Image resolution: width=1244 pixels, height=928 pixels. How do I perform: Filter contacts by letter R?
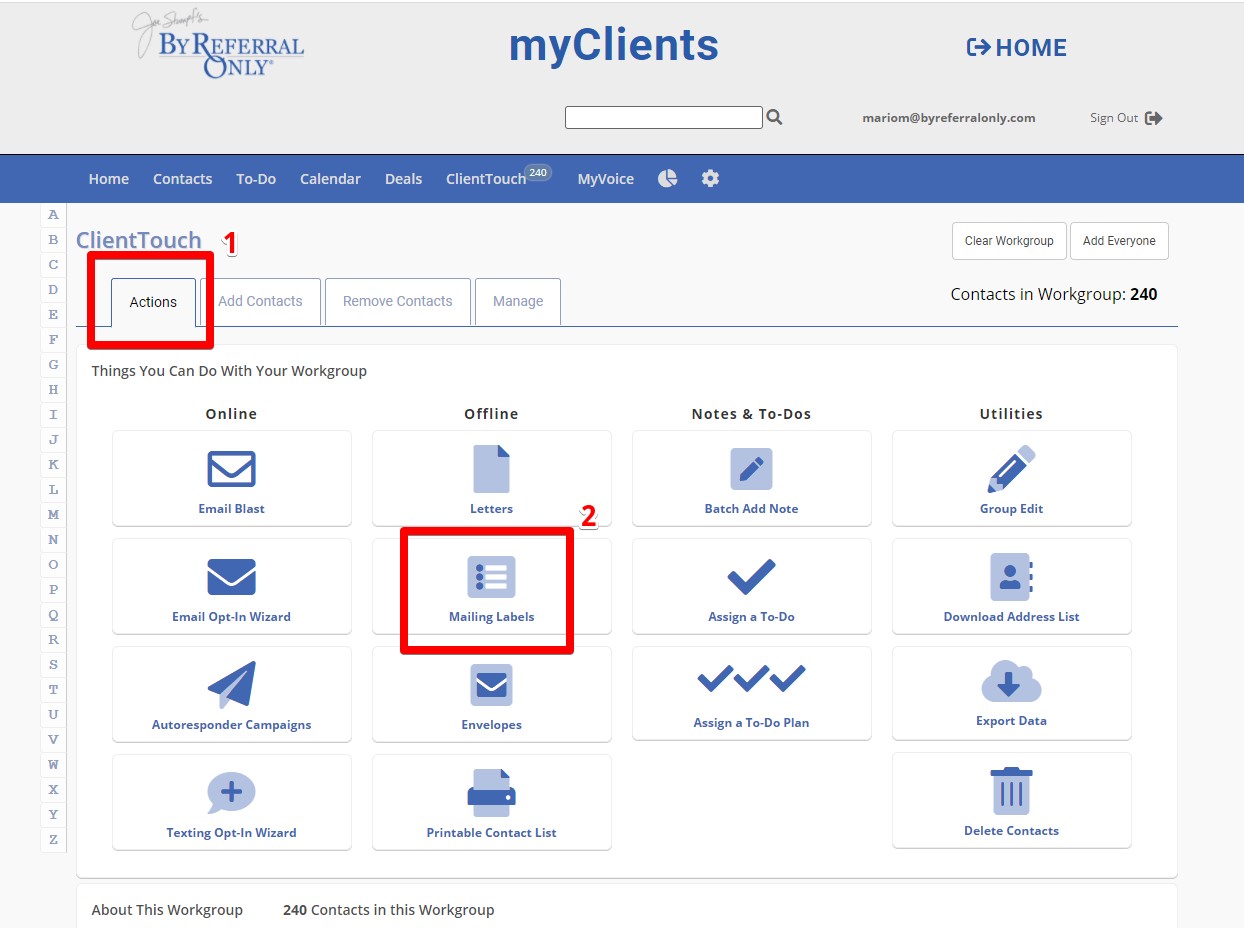(54, 640)
